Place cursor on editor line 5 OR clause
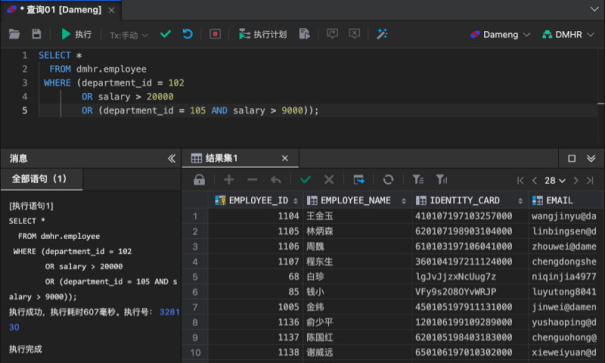Image resolution: width=605 pixels, height=363 pixels. tap(200, 111)
